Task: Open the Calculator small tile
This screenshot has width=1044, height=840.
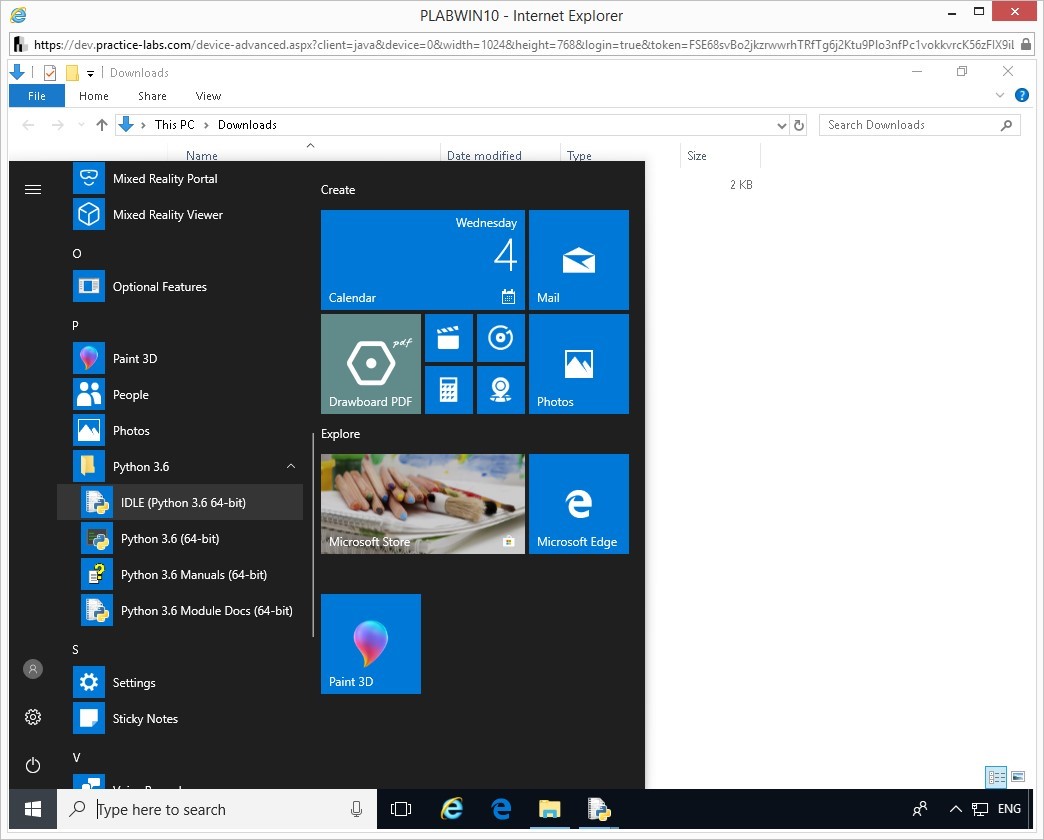Action: coord(448,389)
